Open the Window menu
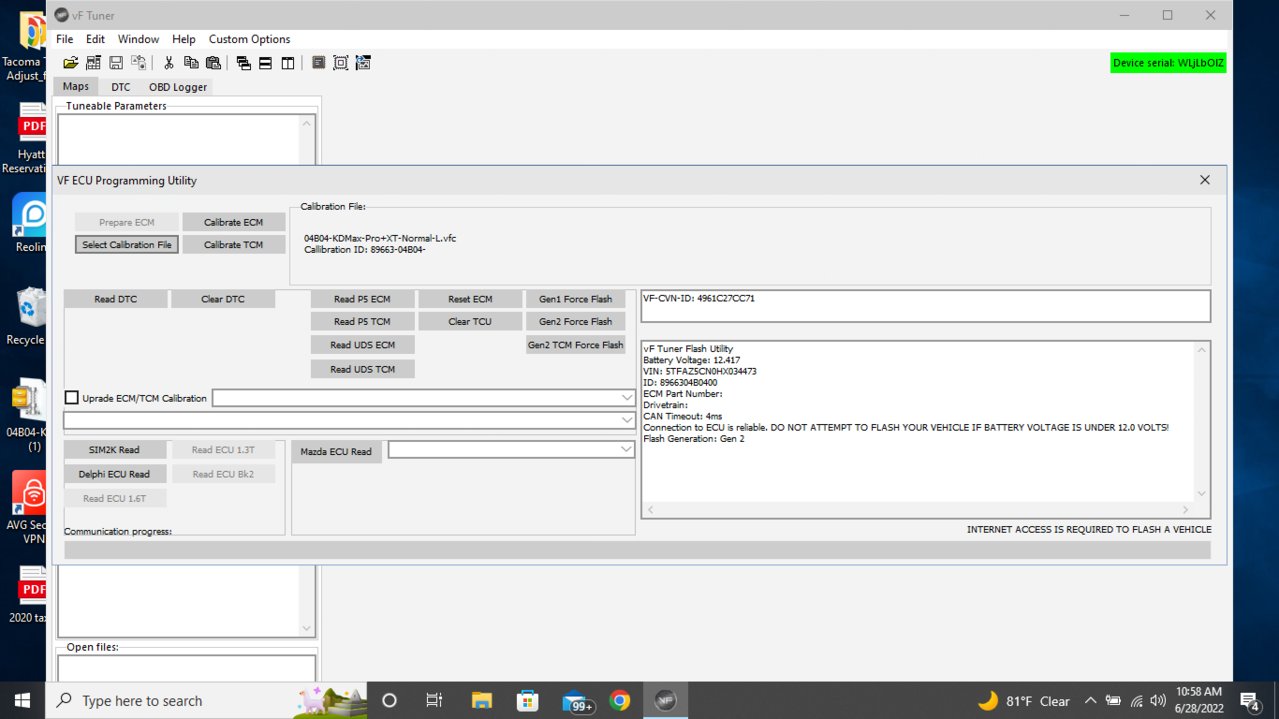 pos(138,39)
